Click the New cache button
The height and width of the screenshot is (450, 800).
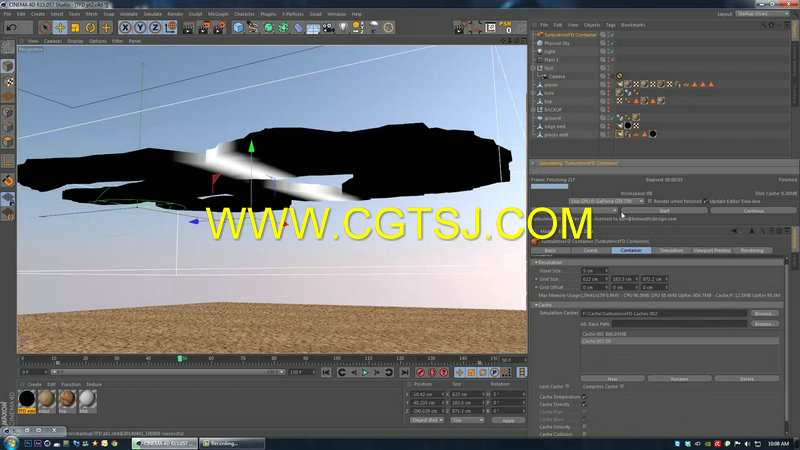612,379
